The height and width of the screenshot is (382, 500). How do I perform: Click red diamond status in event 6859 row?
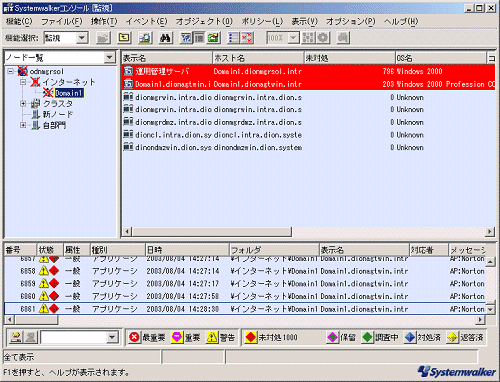54,284
